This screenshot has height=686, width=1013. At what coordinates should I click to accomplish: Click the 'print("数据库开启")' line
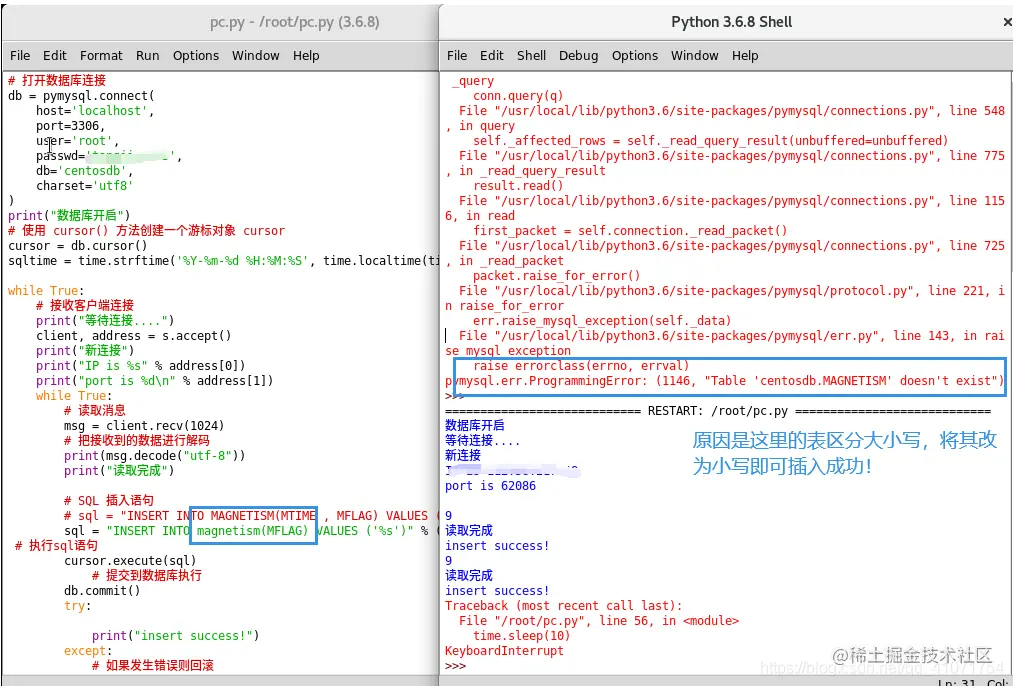pyautogui.click(x=69, y=215)
